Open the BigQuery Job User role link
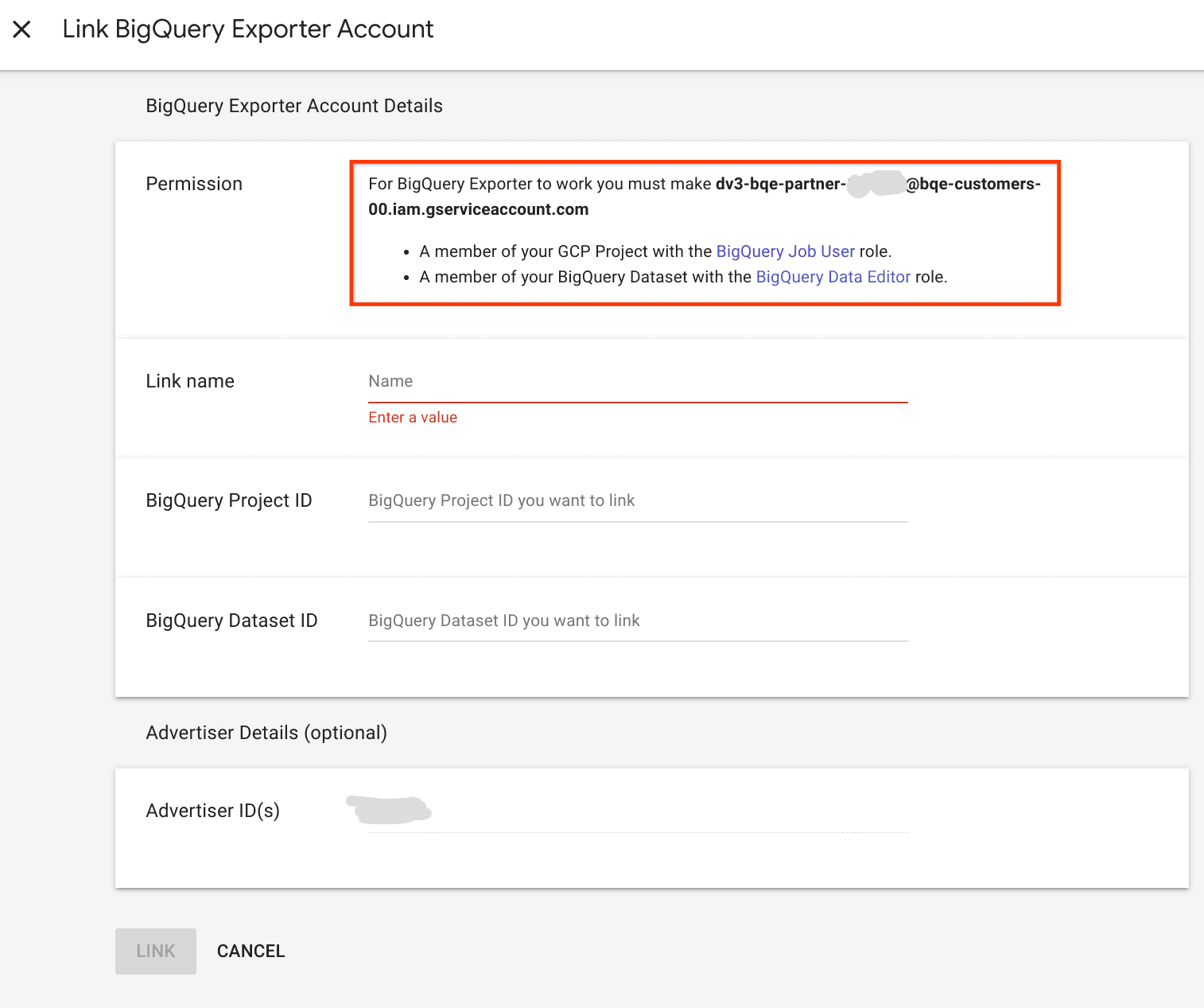 785,251
